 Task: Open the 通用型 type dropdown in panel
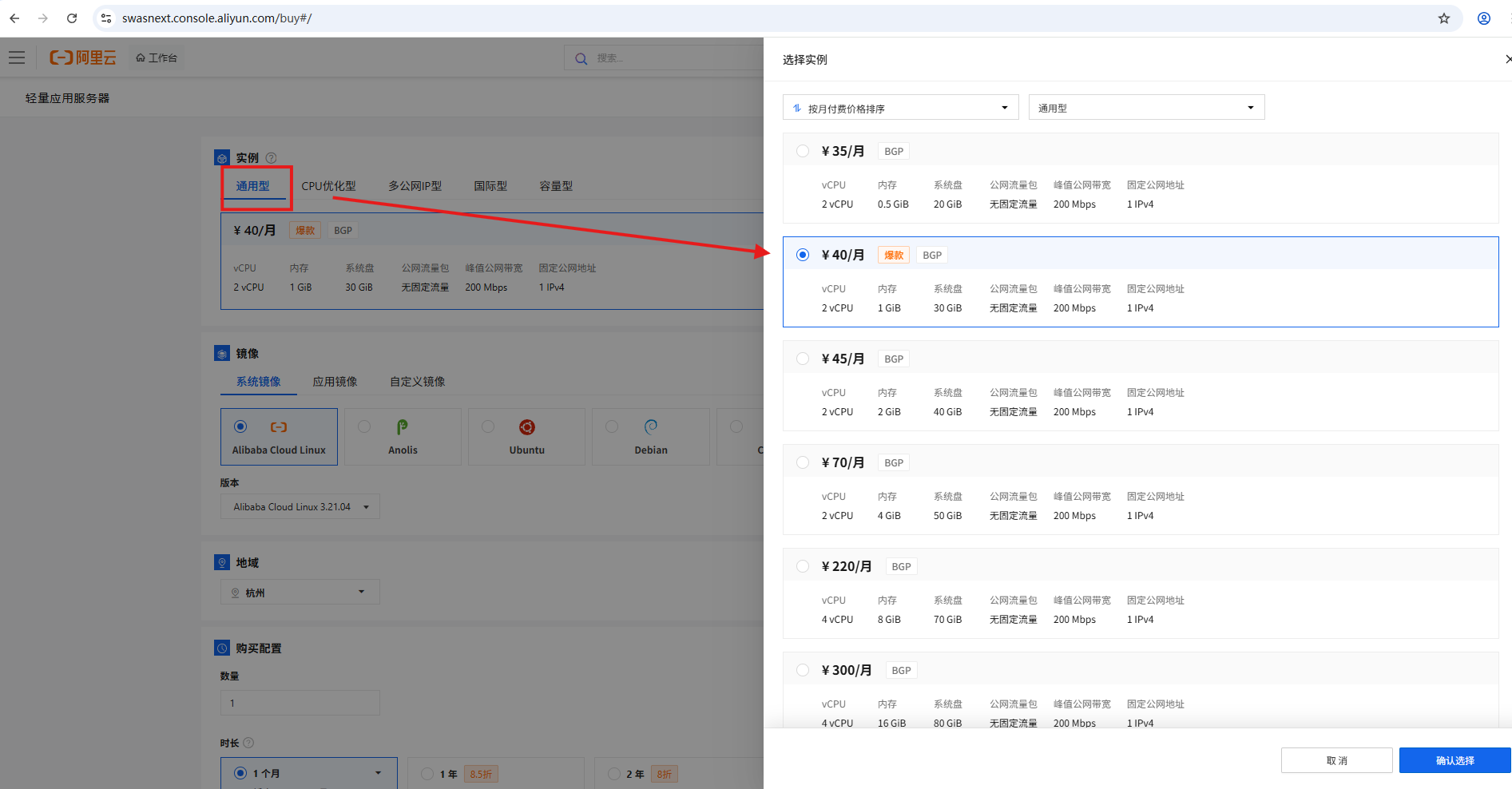pos(1147,108)
